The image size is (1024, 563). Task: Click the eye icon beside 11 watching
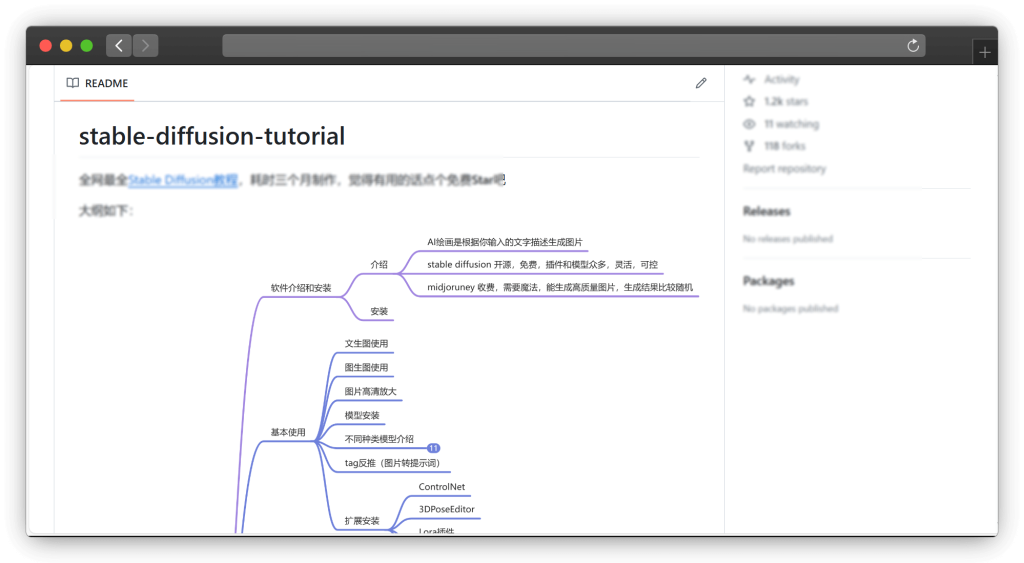coord(749,123)
